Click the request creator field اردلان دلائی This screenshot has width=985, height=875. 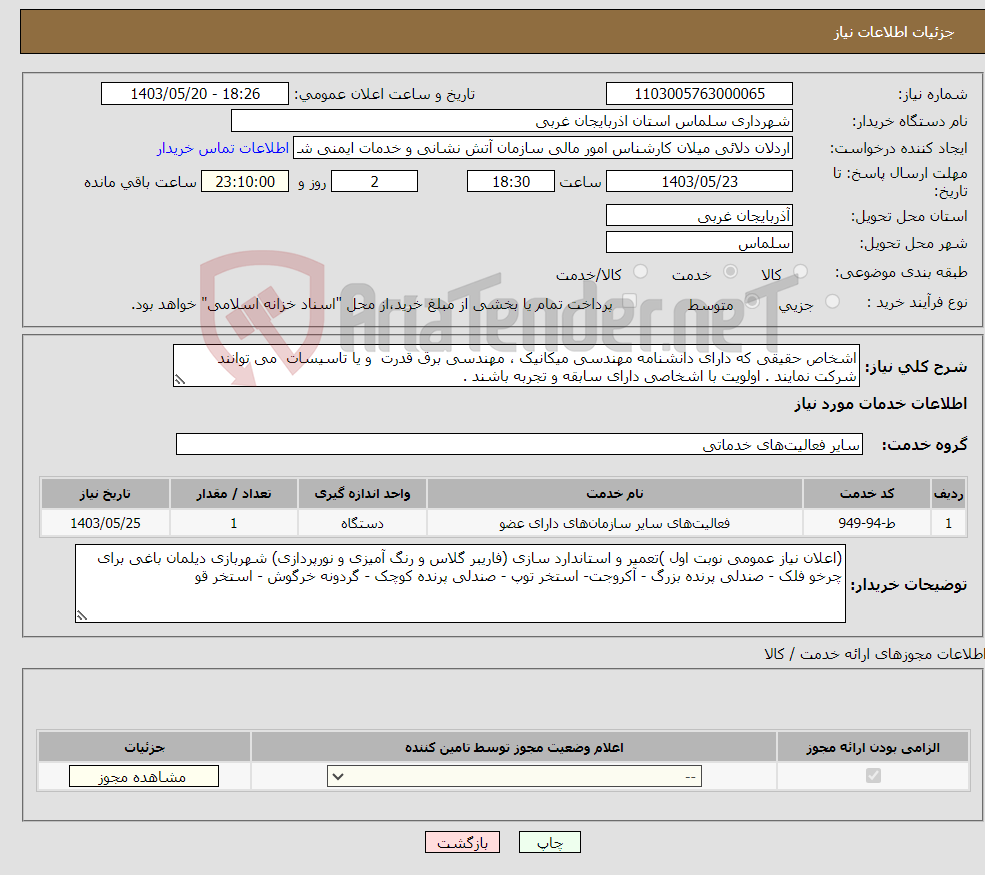(543, 148)
